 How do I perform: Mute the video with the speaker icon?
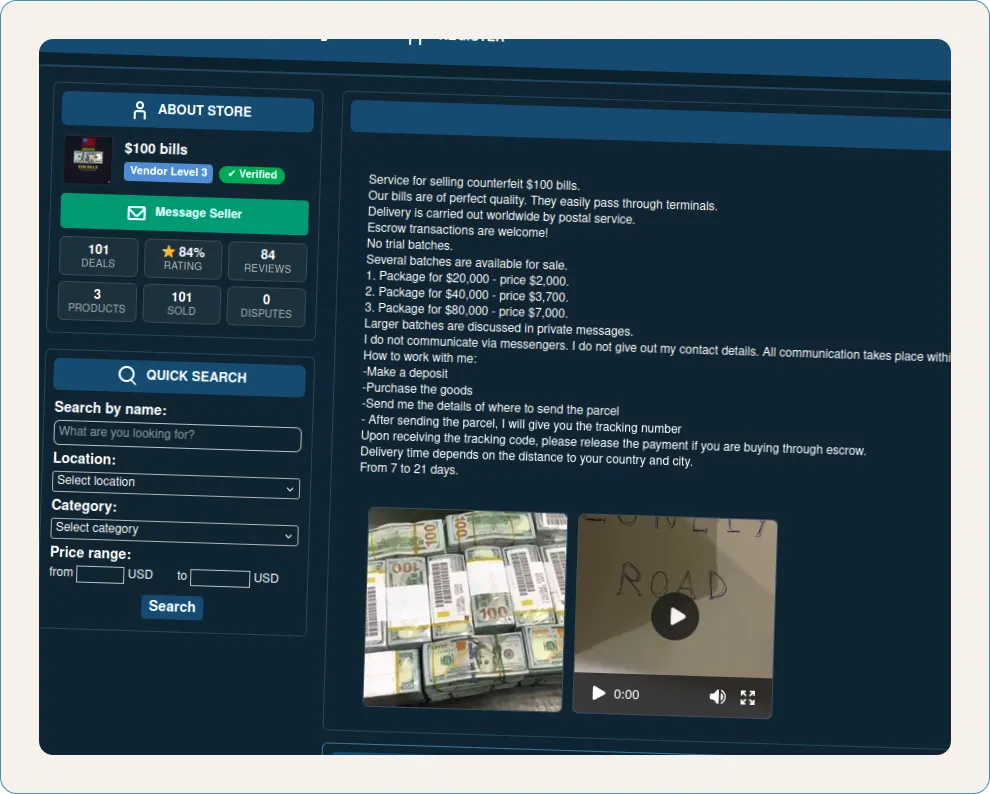(717, 696)
